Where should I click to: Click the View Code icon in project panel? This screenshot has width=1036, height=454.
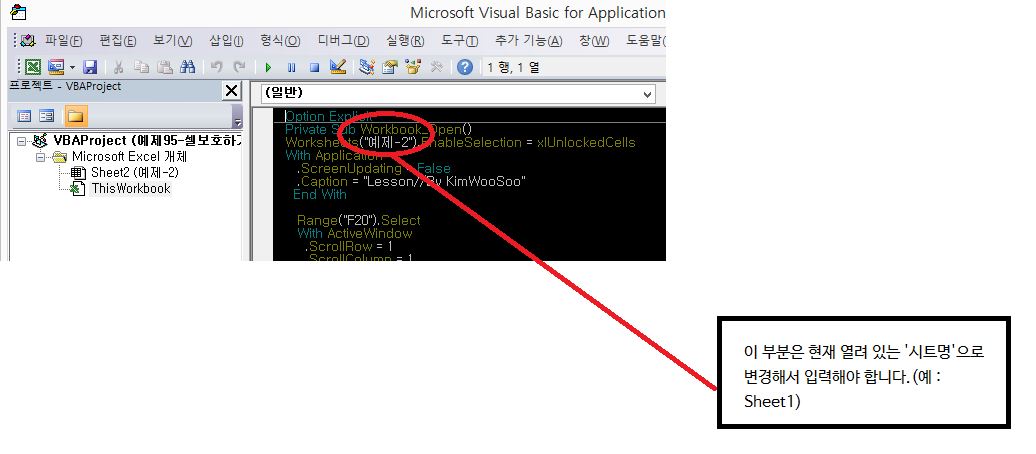coord(24,116)
